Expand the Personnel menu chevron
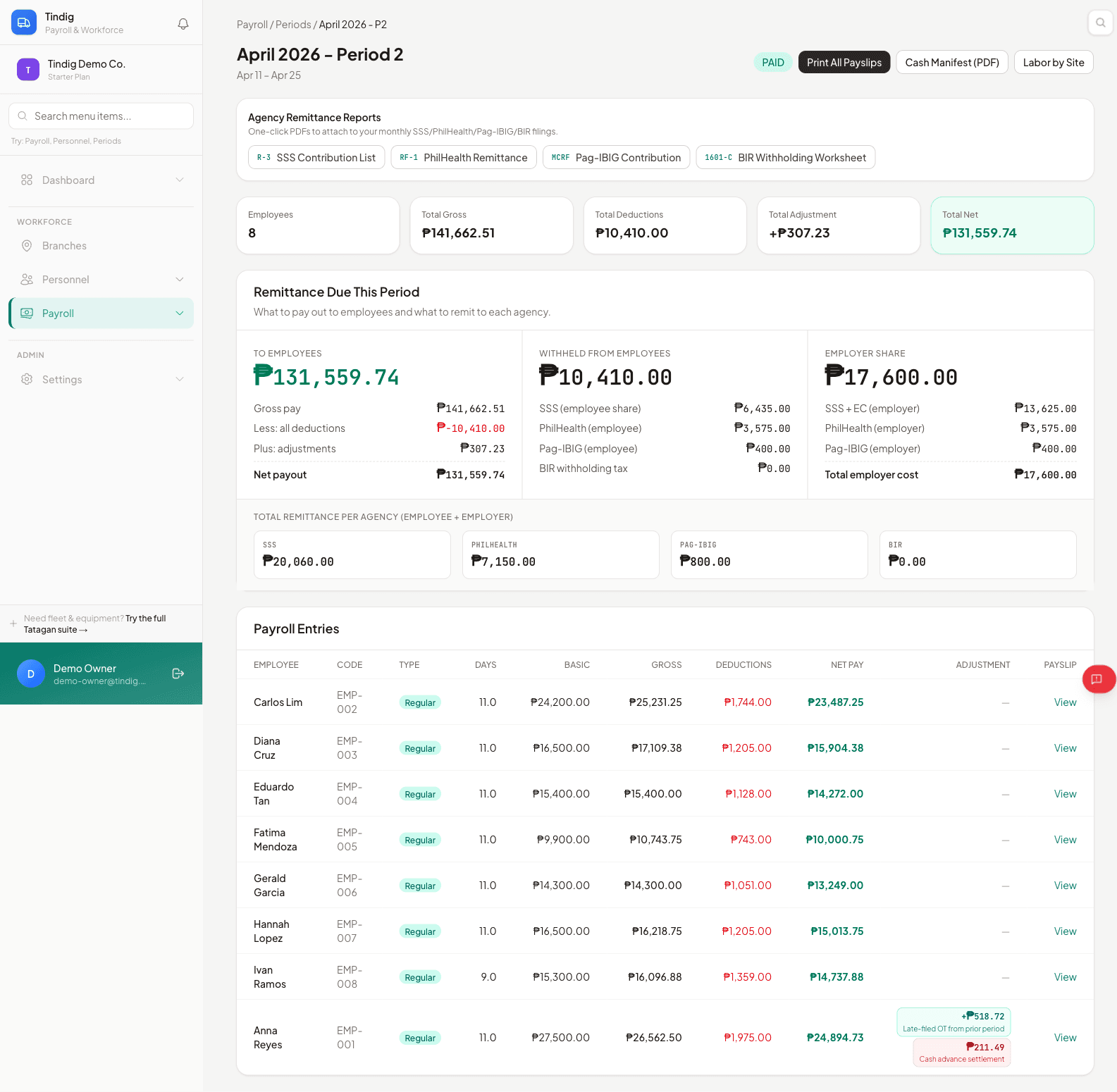 180,279
